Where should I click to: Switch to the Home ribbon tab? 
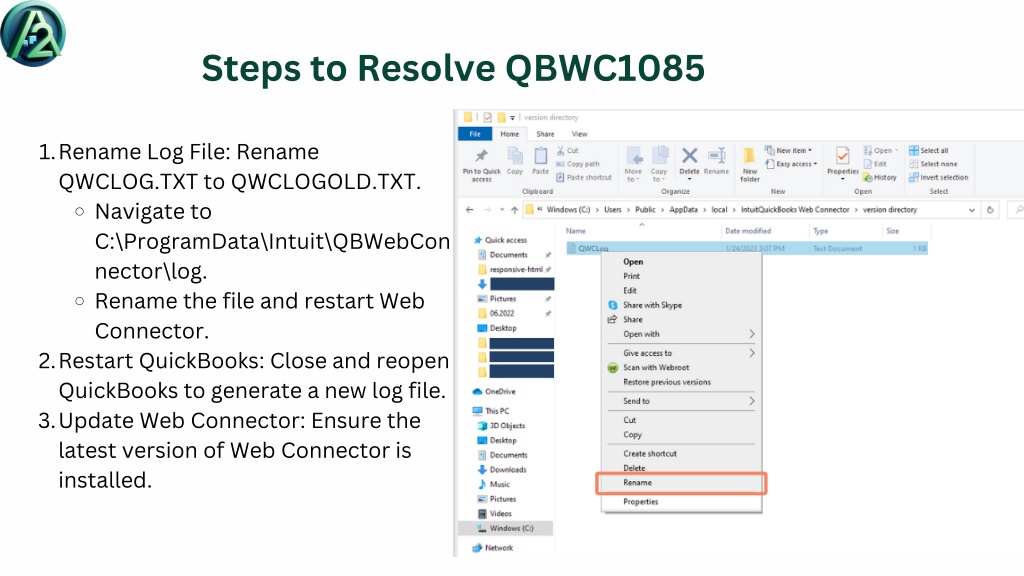coord(509,134)
